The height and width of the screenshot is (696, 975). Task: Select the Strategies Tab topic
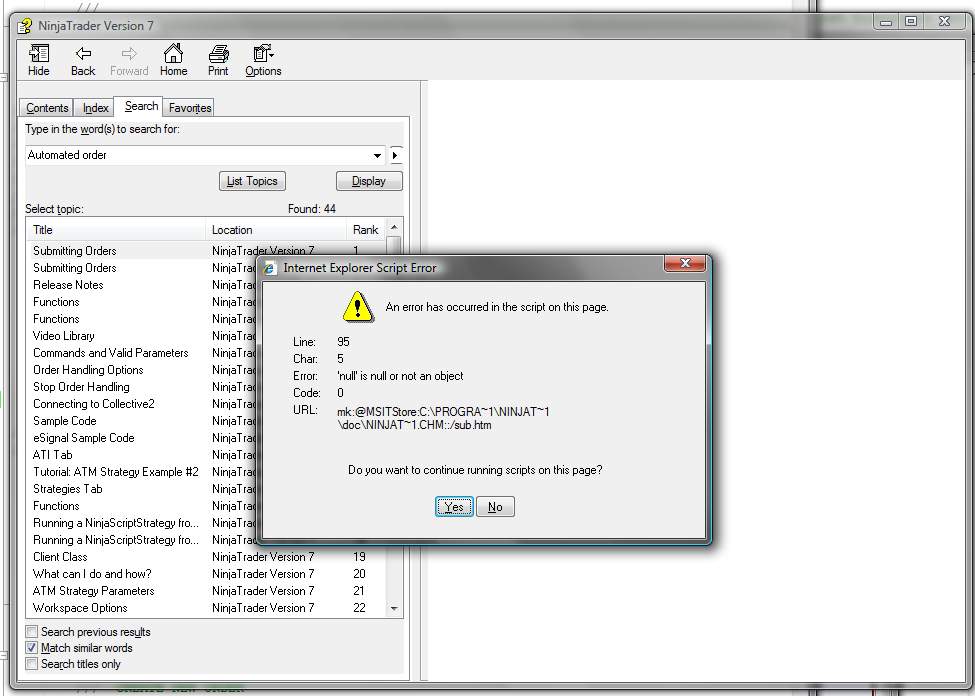click(68, 489)
